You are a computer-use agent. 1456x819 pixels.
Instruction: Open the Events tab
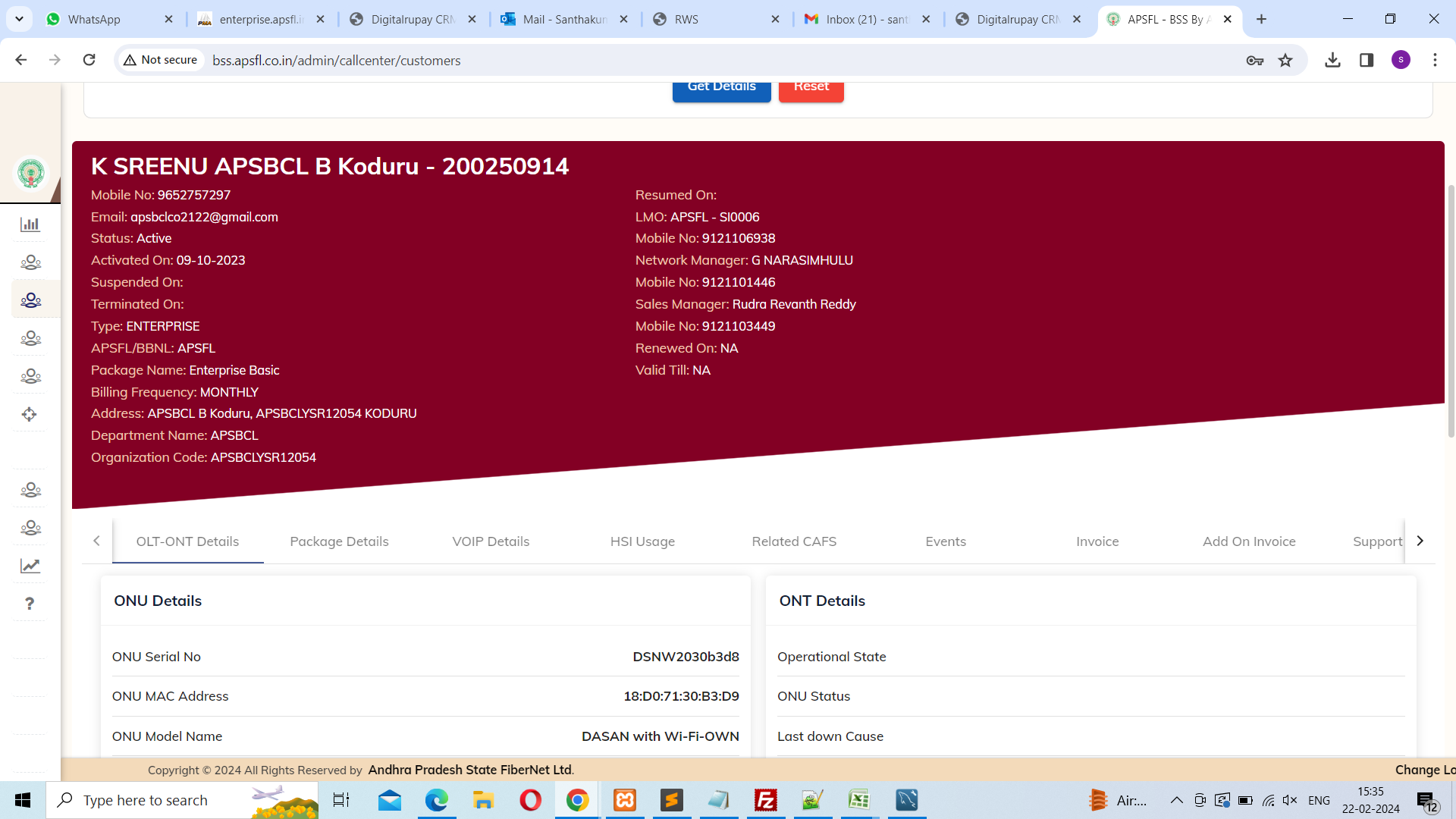946,541
